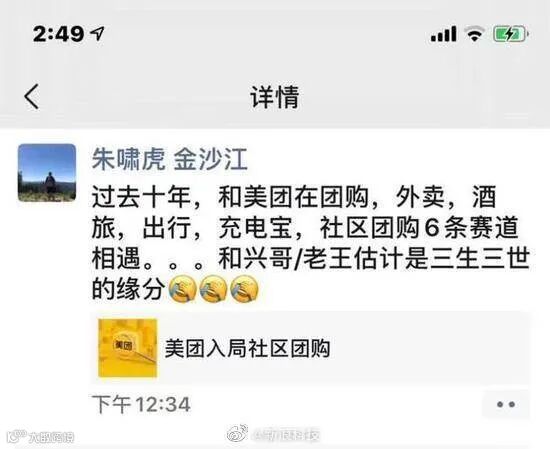Tap the 下午12:34 timestamp
This screenshot has width=550, height=449.
(x=141, y=404)
